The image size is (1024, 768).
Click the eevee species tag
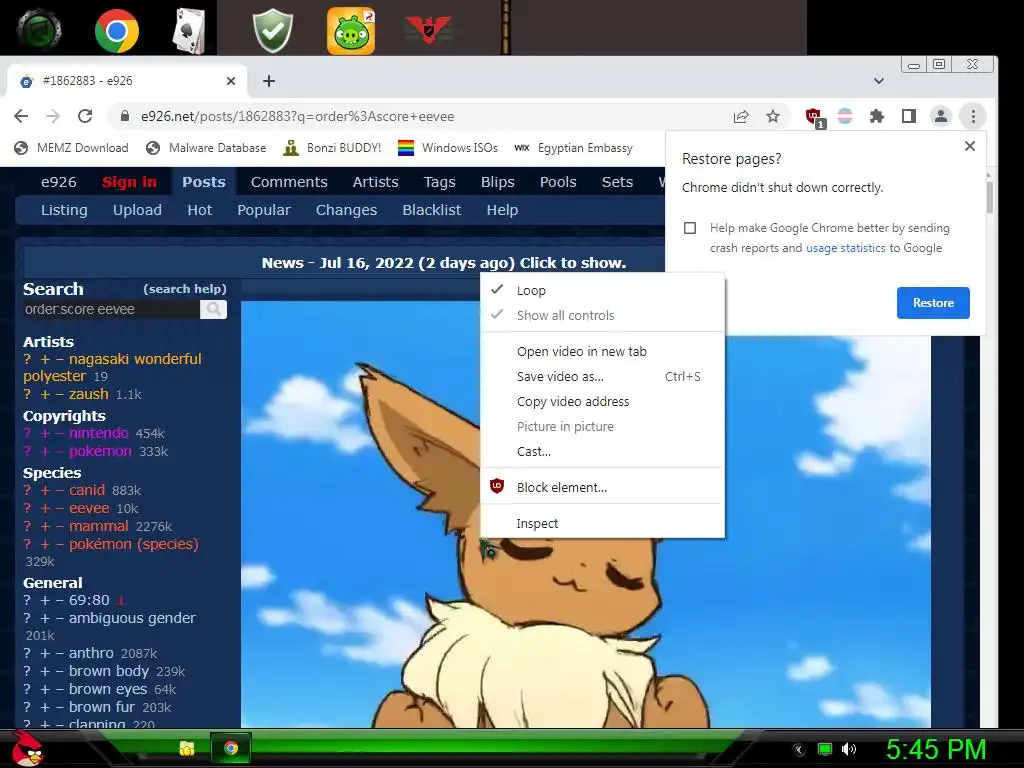click(x=89, y=508)
